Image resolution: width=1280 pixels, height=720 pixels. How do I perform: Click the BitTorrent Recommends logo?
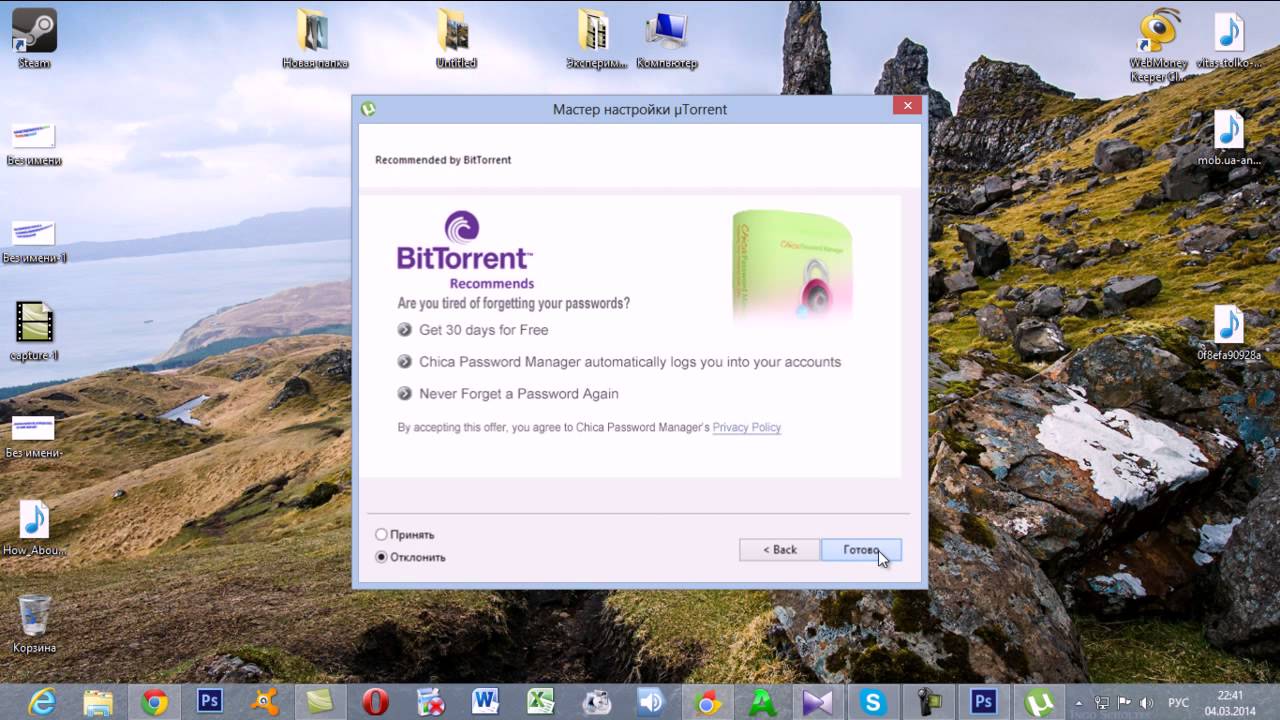click(465, 250)
